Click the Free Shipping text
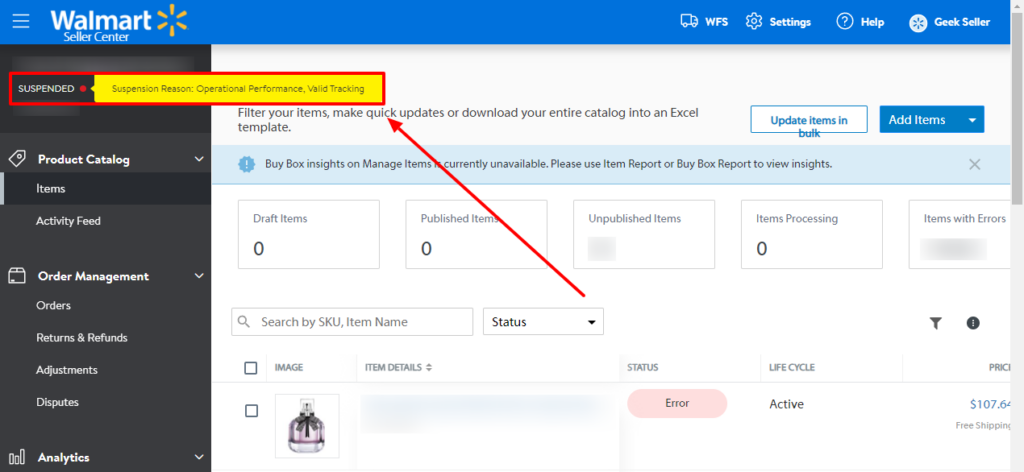 tap(983, 426)
